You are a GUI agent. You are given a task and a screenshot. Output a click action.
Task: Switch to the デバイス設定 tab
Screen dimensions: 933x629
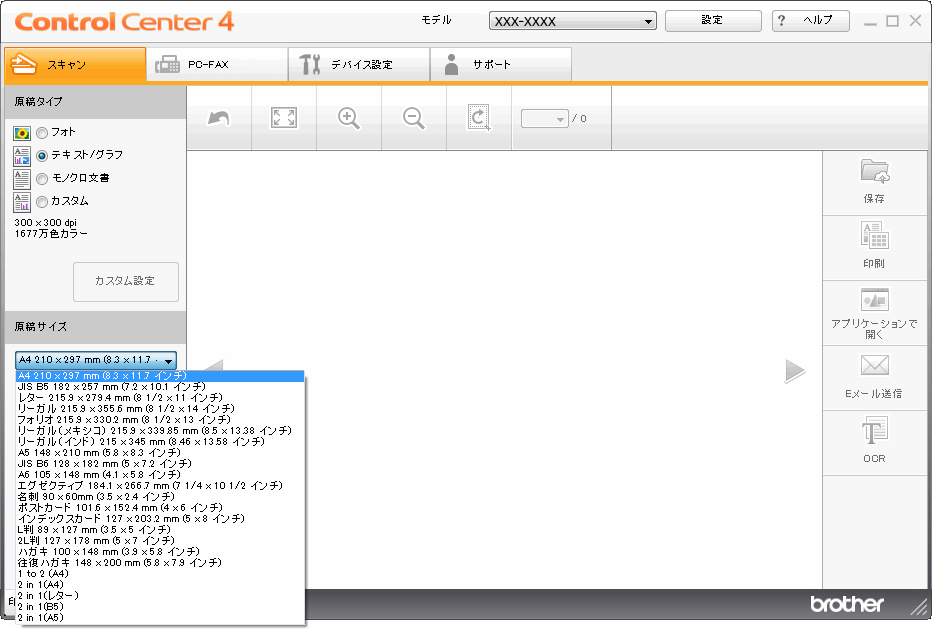pyautogui.click(x=359, y=64)
